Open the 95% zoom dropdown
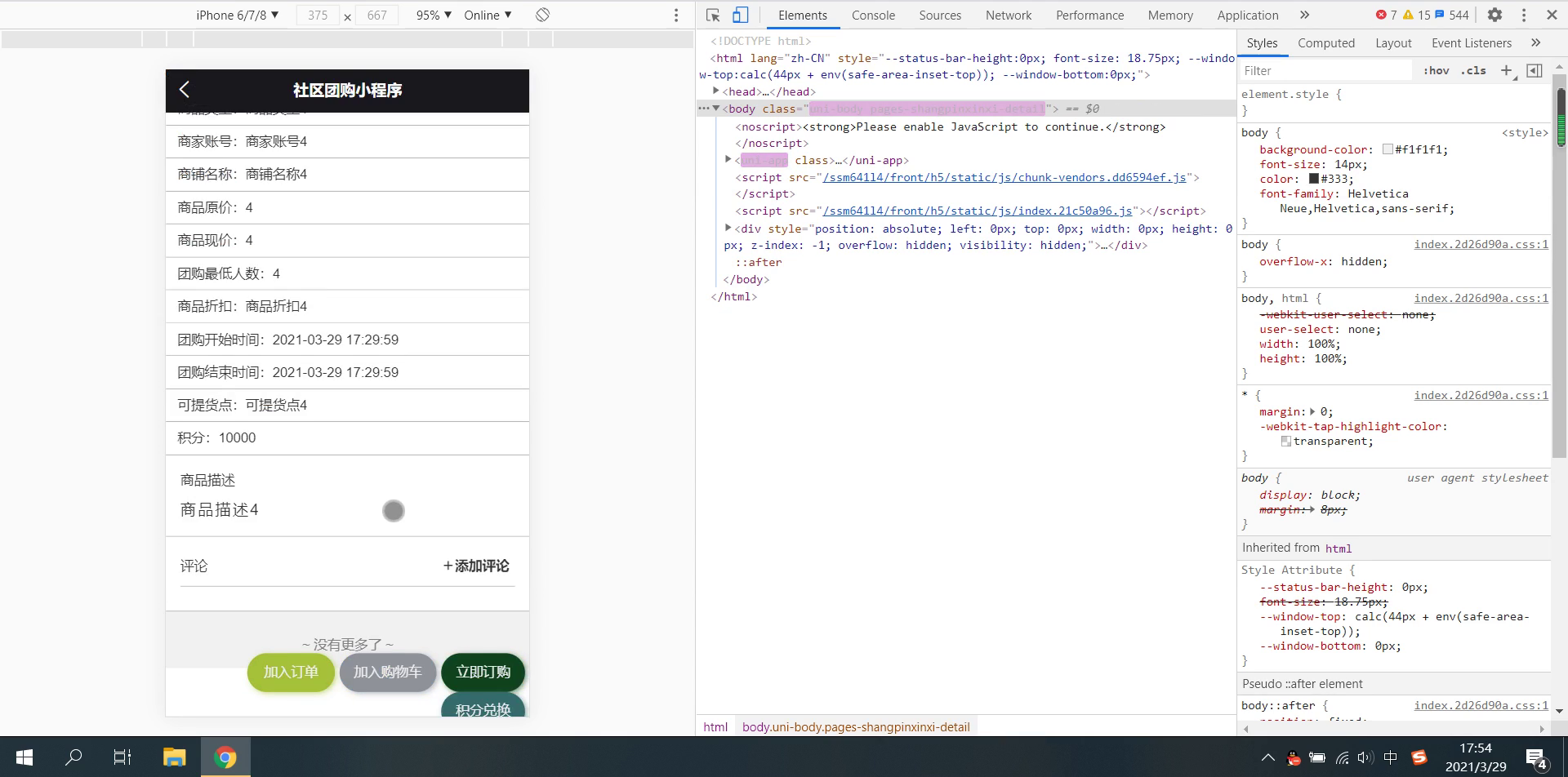Image resolution: width=1568 pixels, height=777 pixels. 434,15
